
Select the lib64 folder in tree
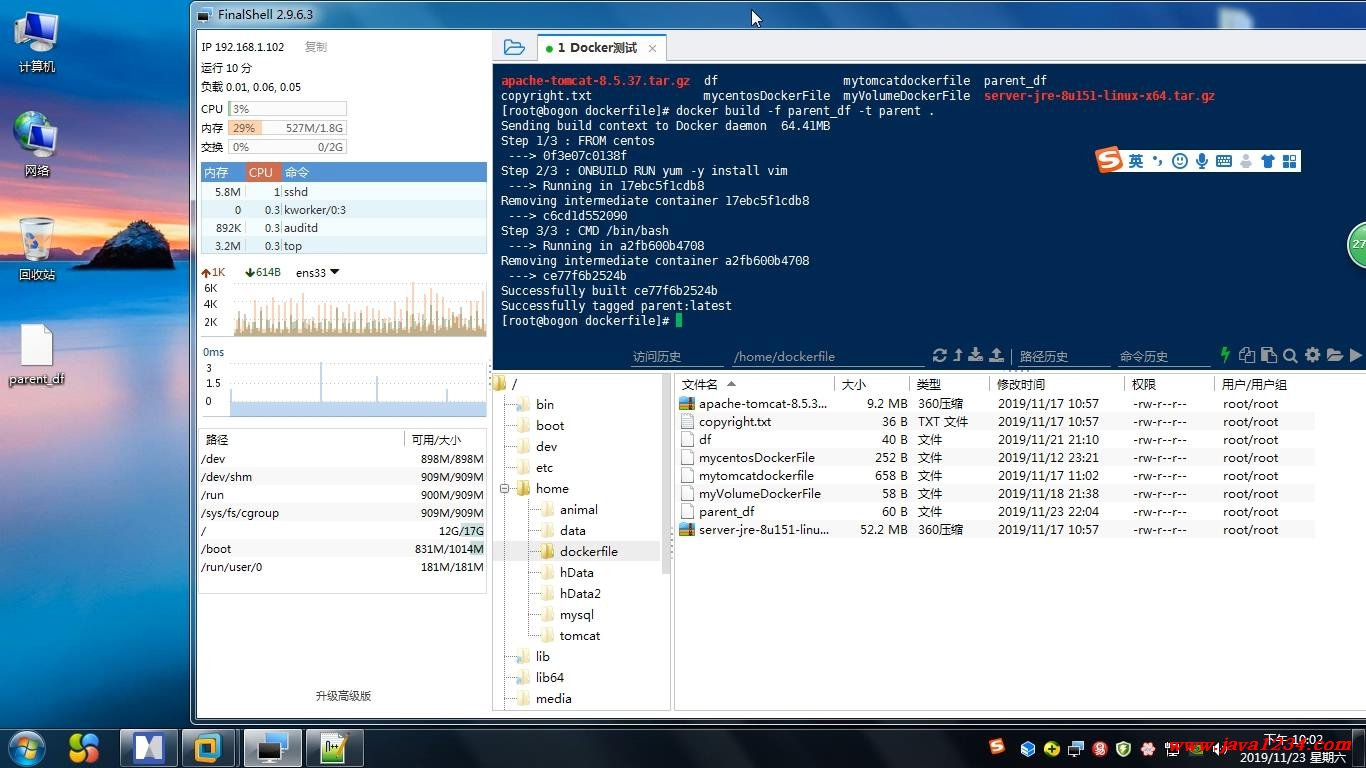pyautogui.click(x=549, y=678)
